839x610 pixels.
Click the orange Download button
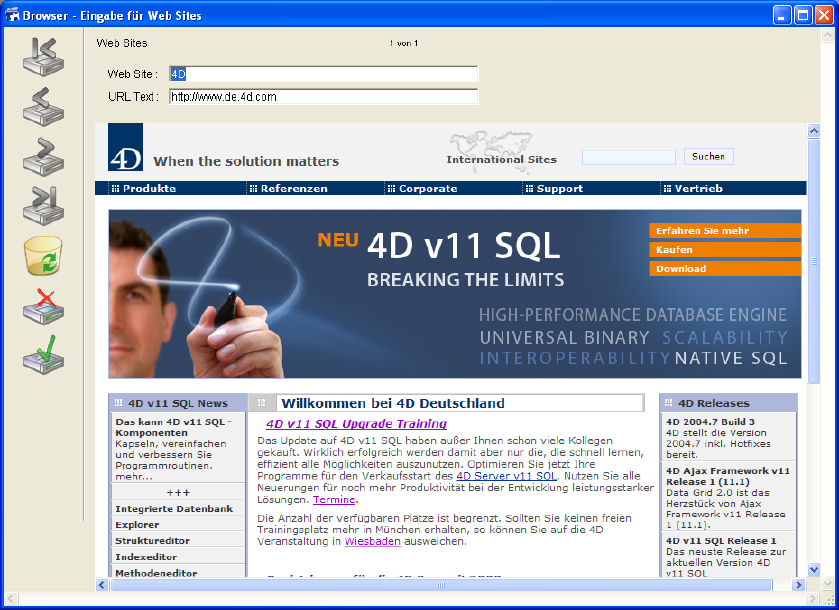pos(725,269)
